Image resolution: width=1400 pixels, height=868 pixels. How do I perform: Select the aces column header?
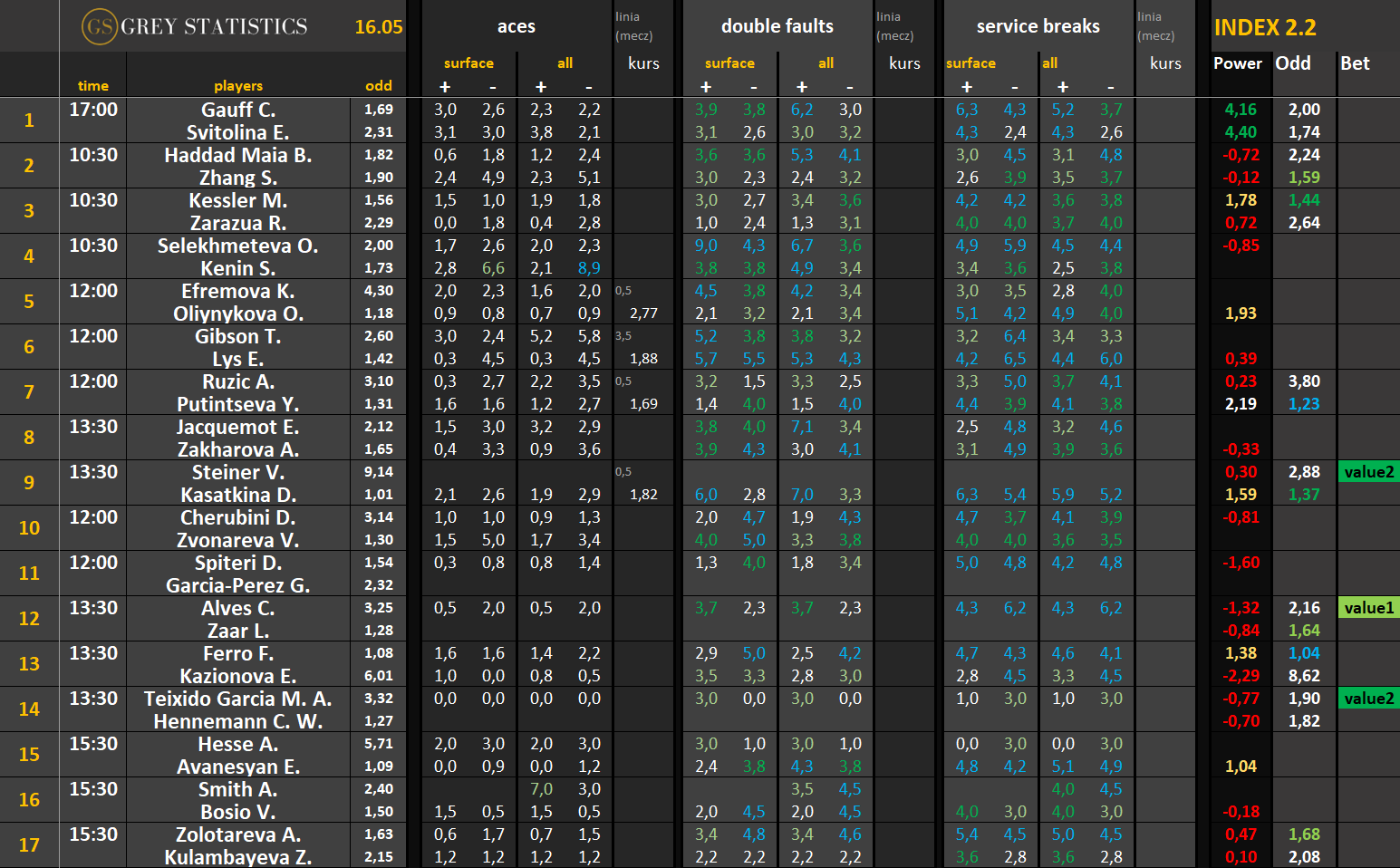(x=517, y=26)
